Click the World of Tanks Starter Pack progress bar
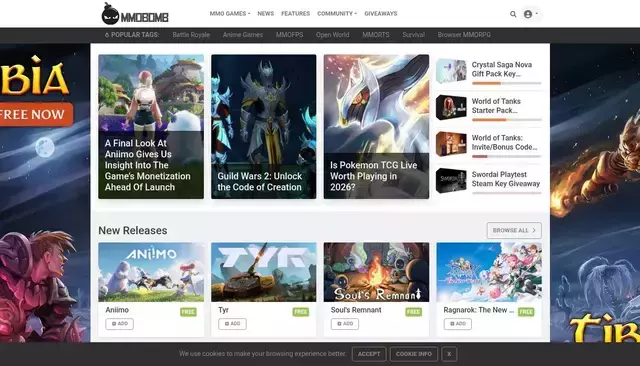640x366 pixels. pos(507,120)
